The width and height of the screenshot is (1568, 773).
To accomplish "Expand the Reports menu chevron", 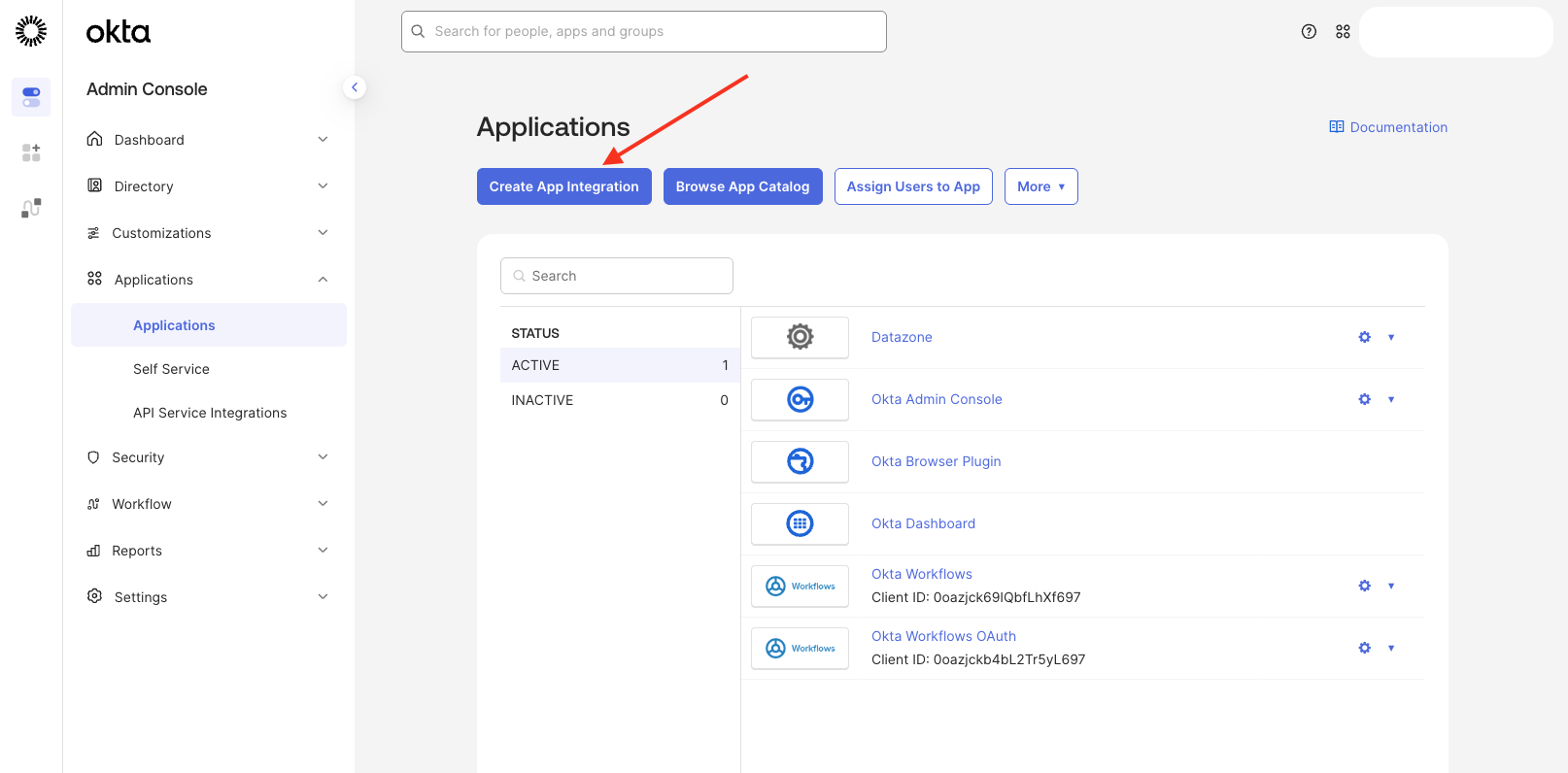I will click(x=323, y=551).
